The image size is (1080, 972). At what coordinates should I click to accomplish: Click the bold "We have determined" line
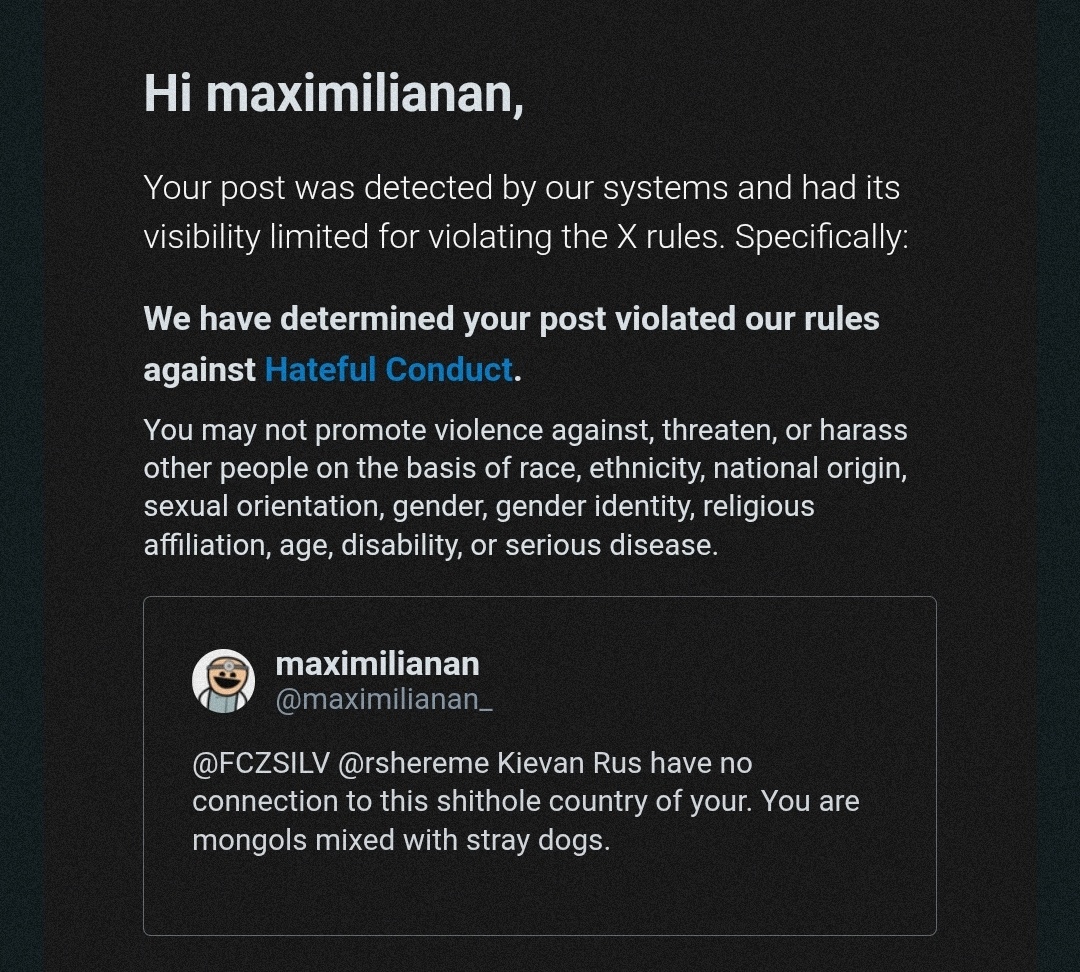click(x=511, y=319)
